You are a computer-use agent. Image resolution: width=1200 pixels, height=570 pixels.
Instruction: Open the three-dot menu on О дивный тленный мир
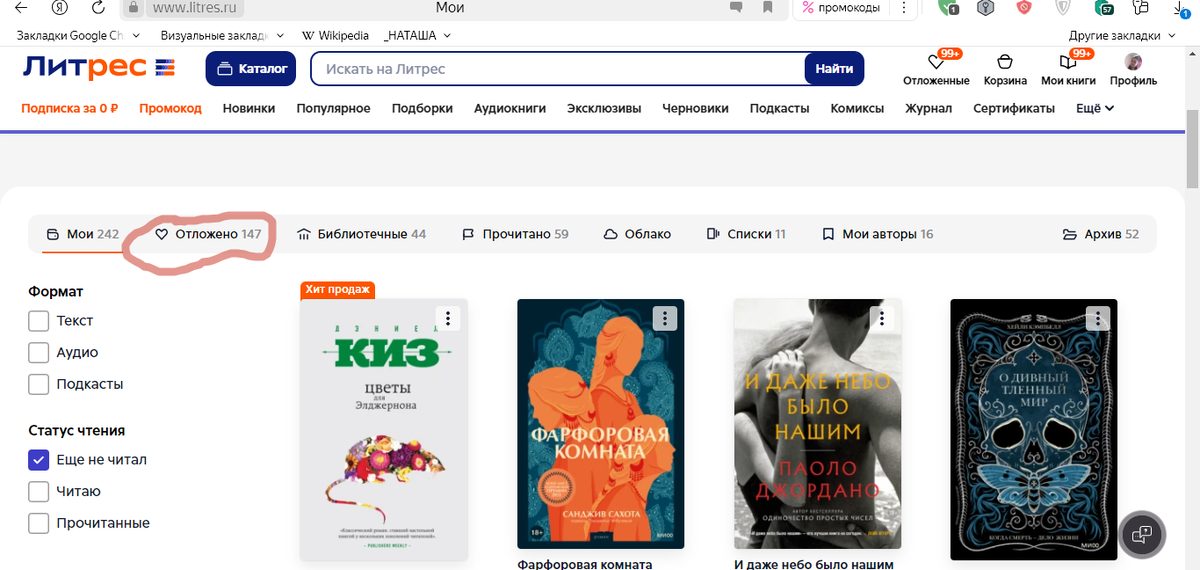point(1097,318)
